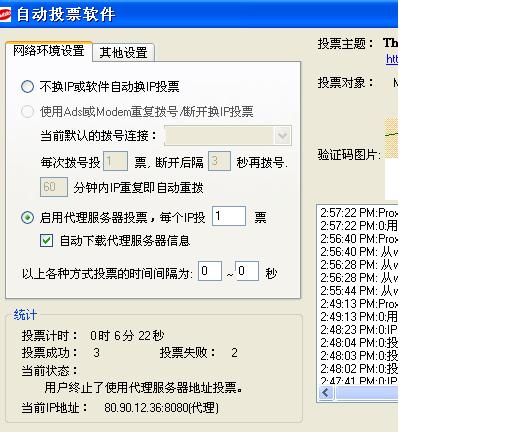Click the 当前默认的拨号连接 combo box field
The height and width of the screenshot is (432, 512).
(228, 136)
